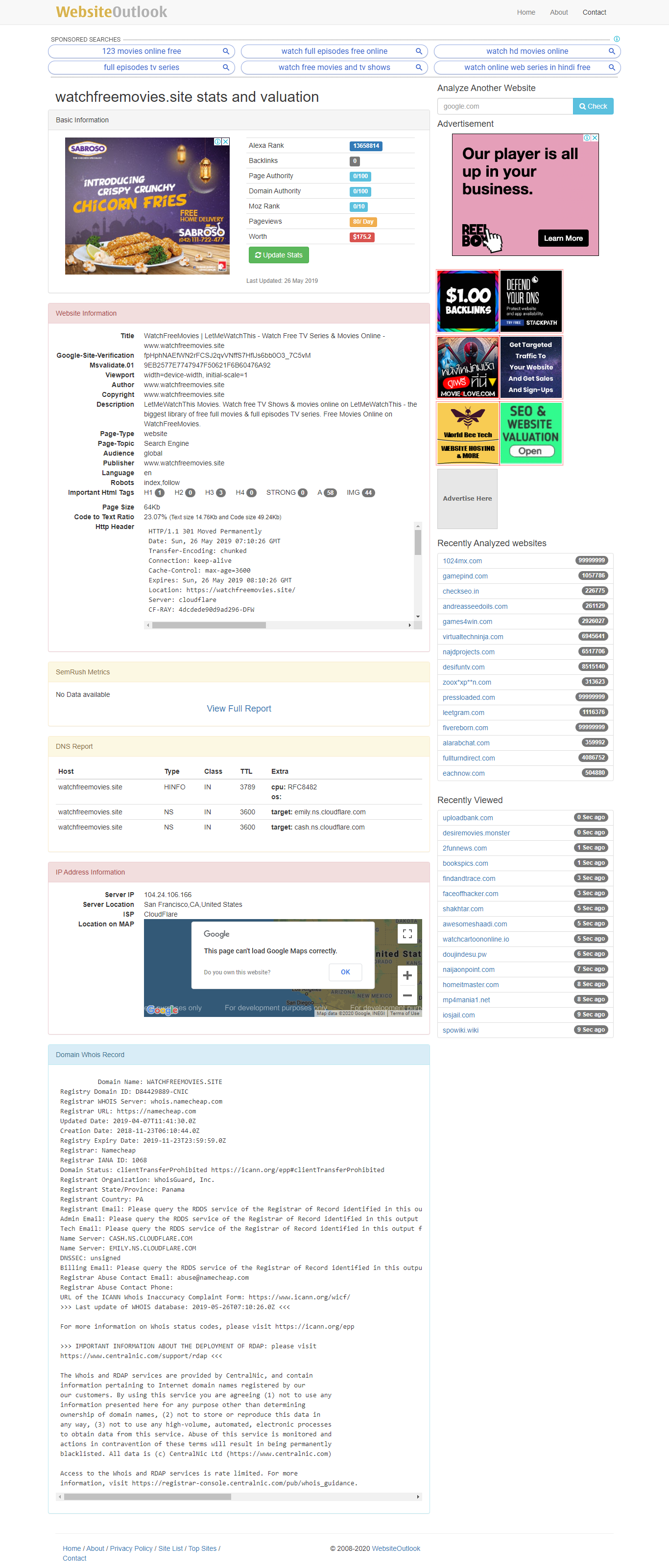Open Terms of Use on map
Viewport: 669px width, 1568px height.
click(x=405, y=1014)
